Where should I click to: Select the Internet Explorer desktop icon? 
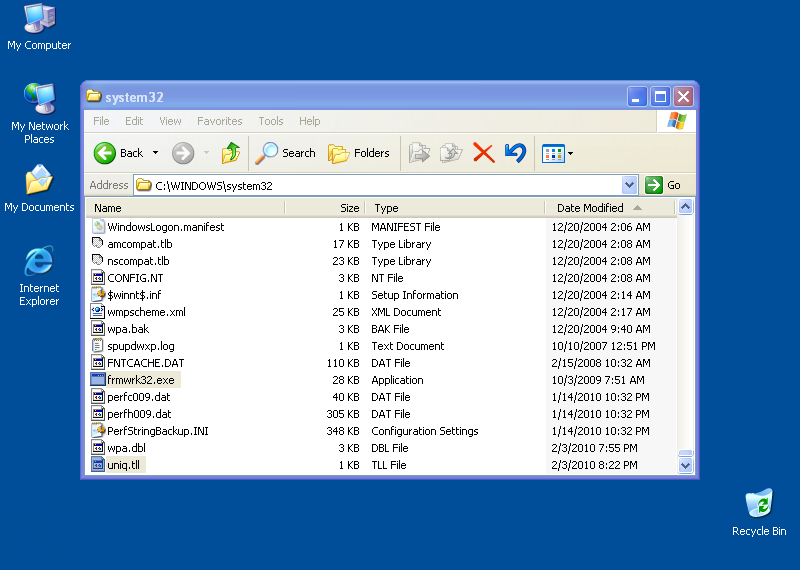(x=39, y=261)
